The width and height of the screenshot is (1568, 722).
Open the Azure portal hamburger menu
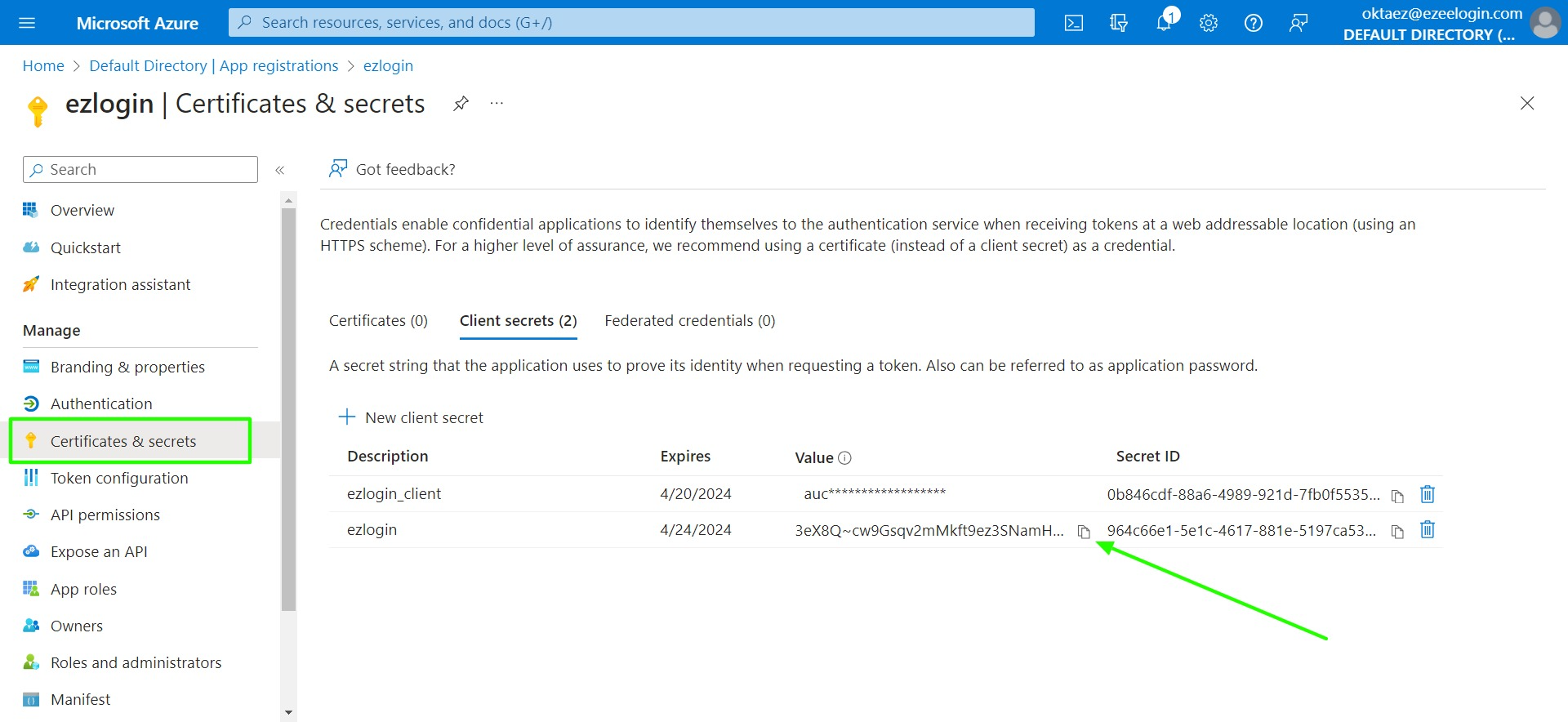[x=27, y=23]
